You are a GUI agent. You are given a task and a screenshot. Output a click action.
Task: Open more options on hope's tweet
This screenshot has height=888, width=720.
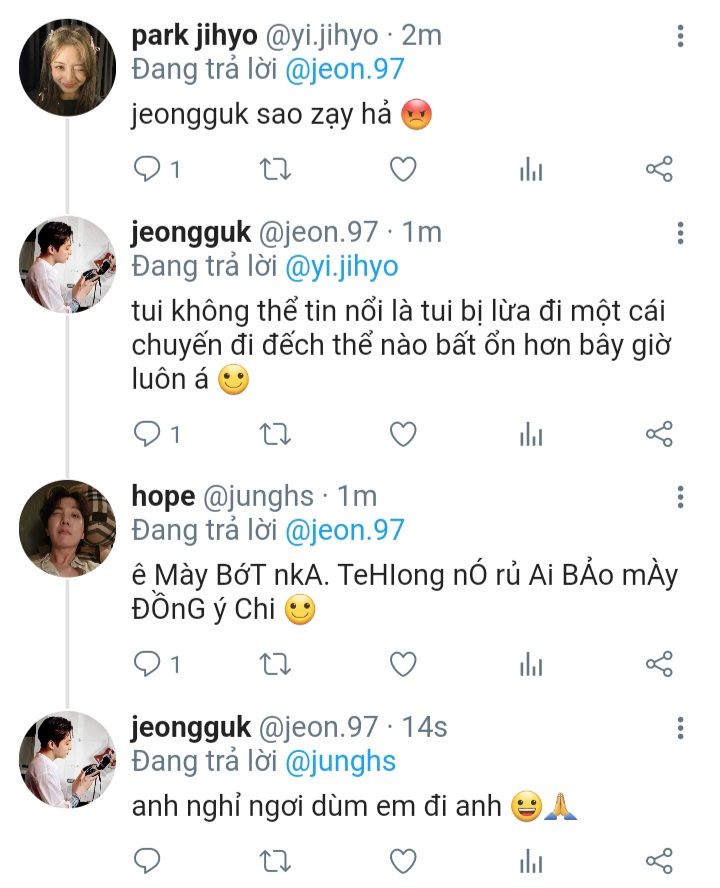click(x=680, y=497)
